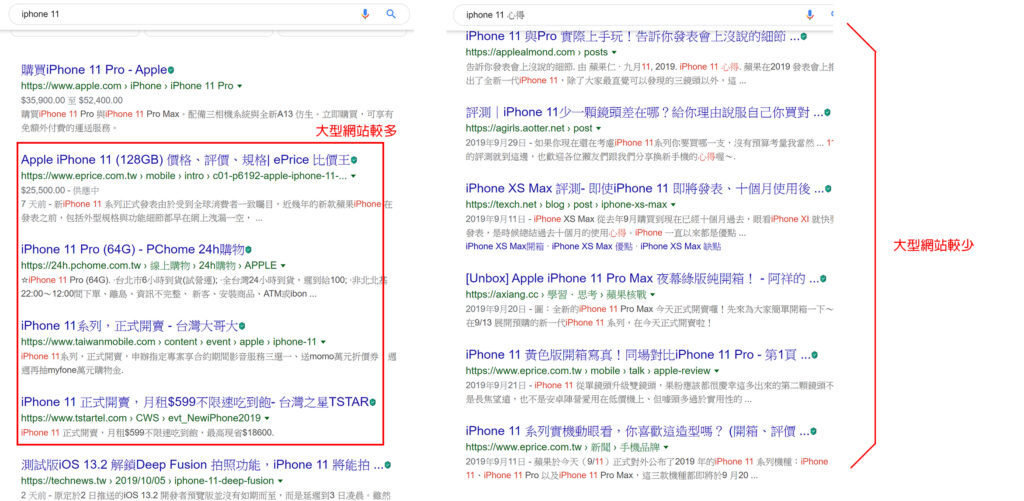Follow the 'iPhone XS Max開箱' sitelink

click(x=505, y=246)
